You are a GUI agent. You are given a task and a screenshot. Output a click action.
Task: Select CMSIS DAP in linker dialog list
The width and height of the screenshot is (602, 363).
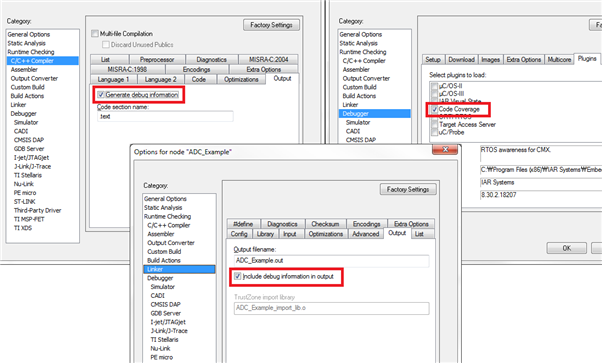tap(165, 304)
